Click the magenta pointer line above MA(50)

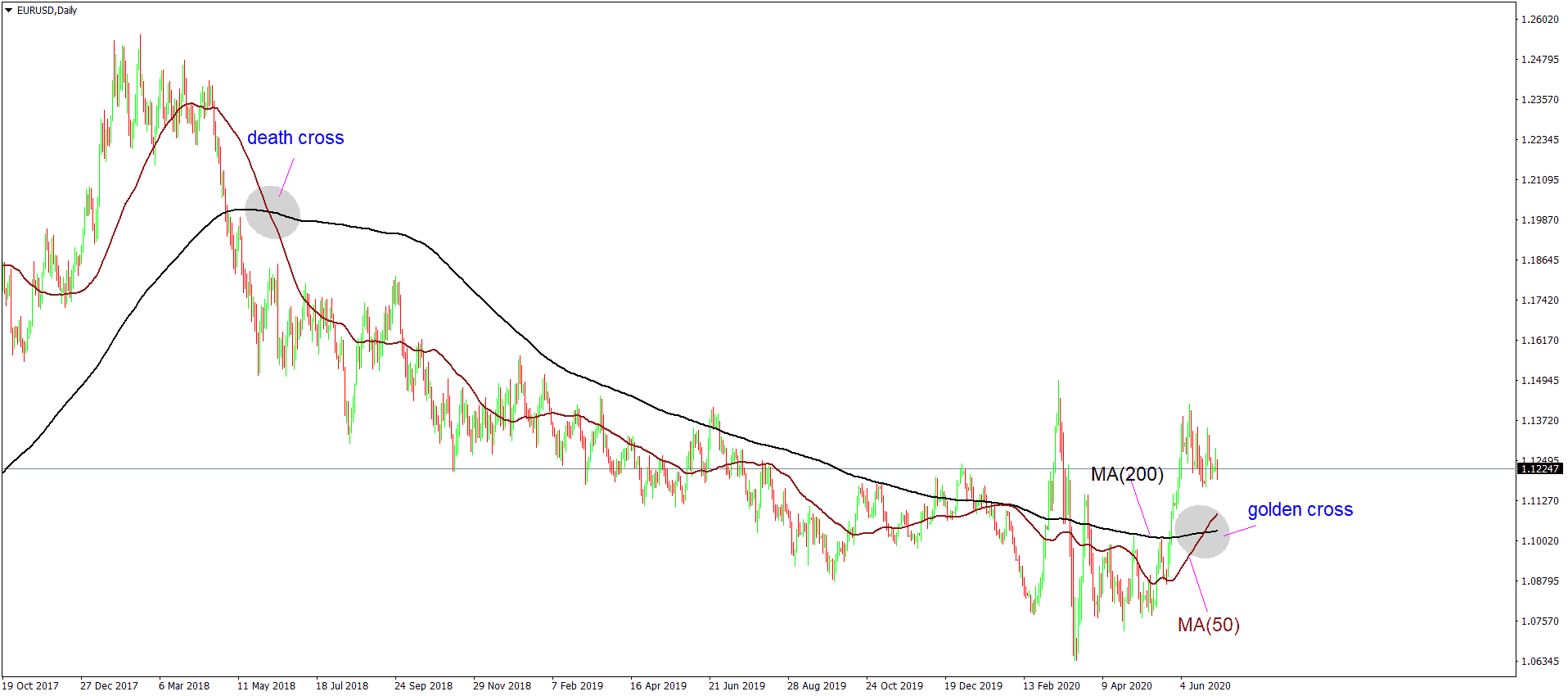tap(1198, 585)
